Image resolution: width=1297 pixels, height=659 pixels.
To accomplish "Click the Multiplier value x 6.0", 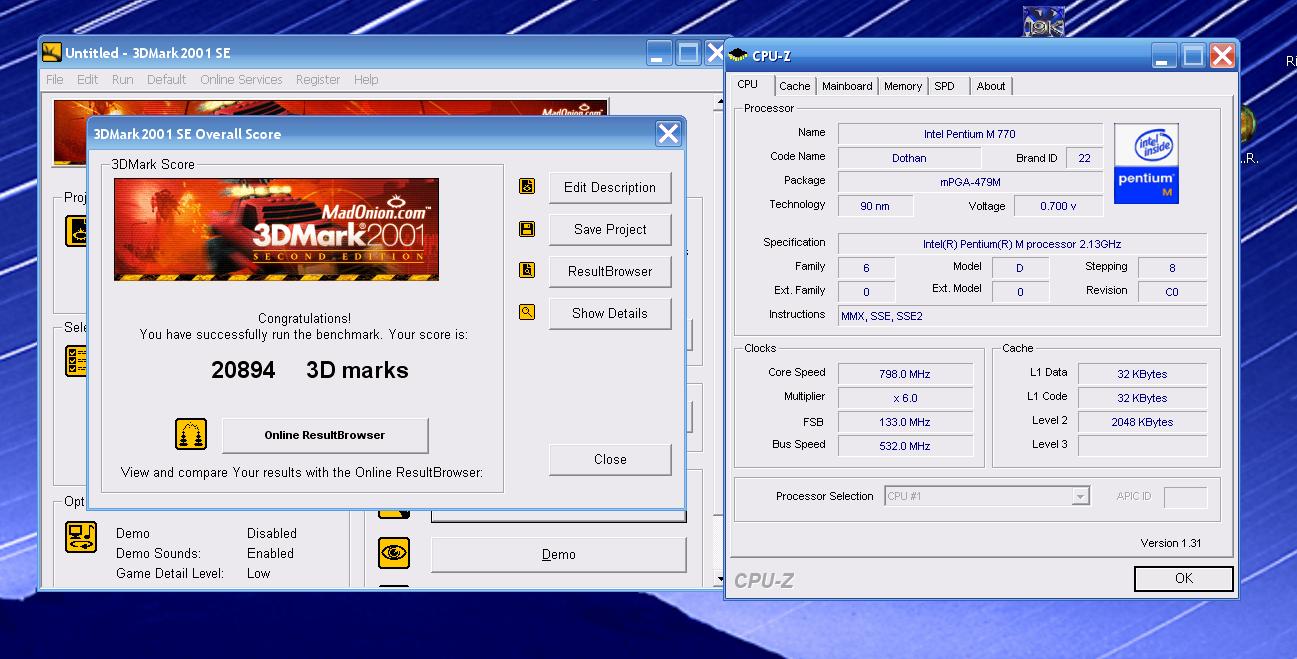I will coord(905,398).
